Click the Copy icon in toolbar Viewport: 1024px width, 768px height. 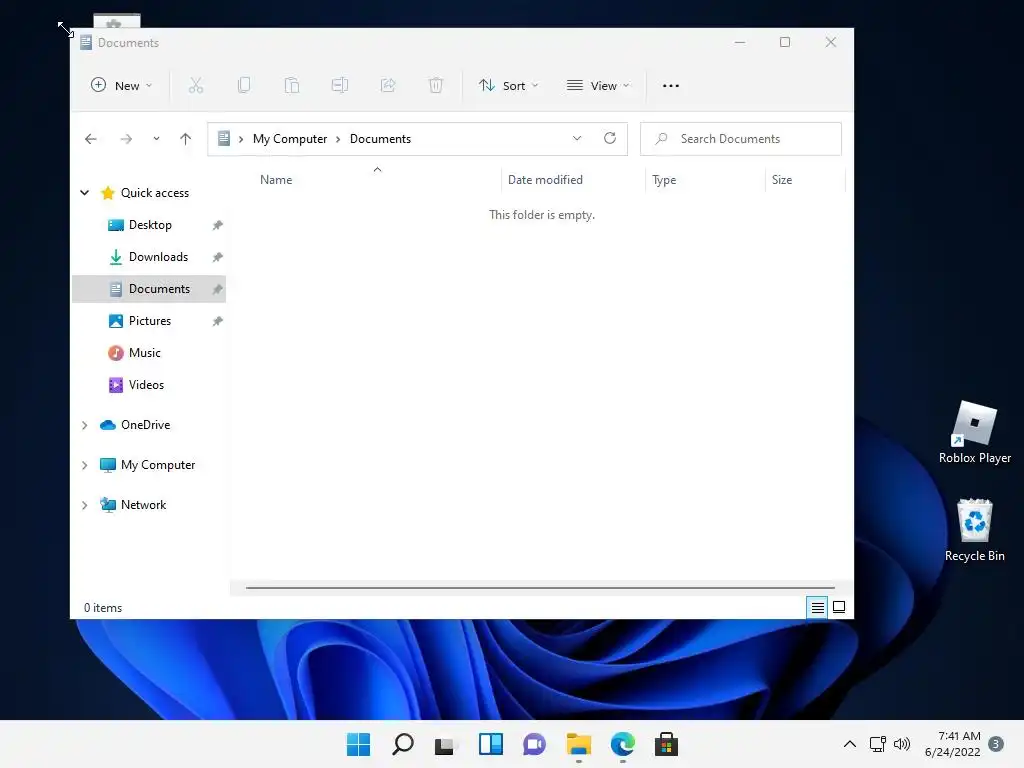pos(244,86)
